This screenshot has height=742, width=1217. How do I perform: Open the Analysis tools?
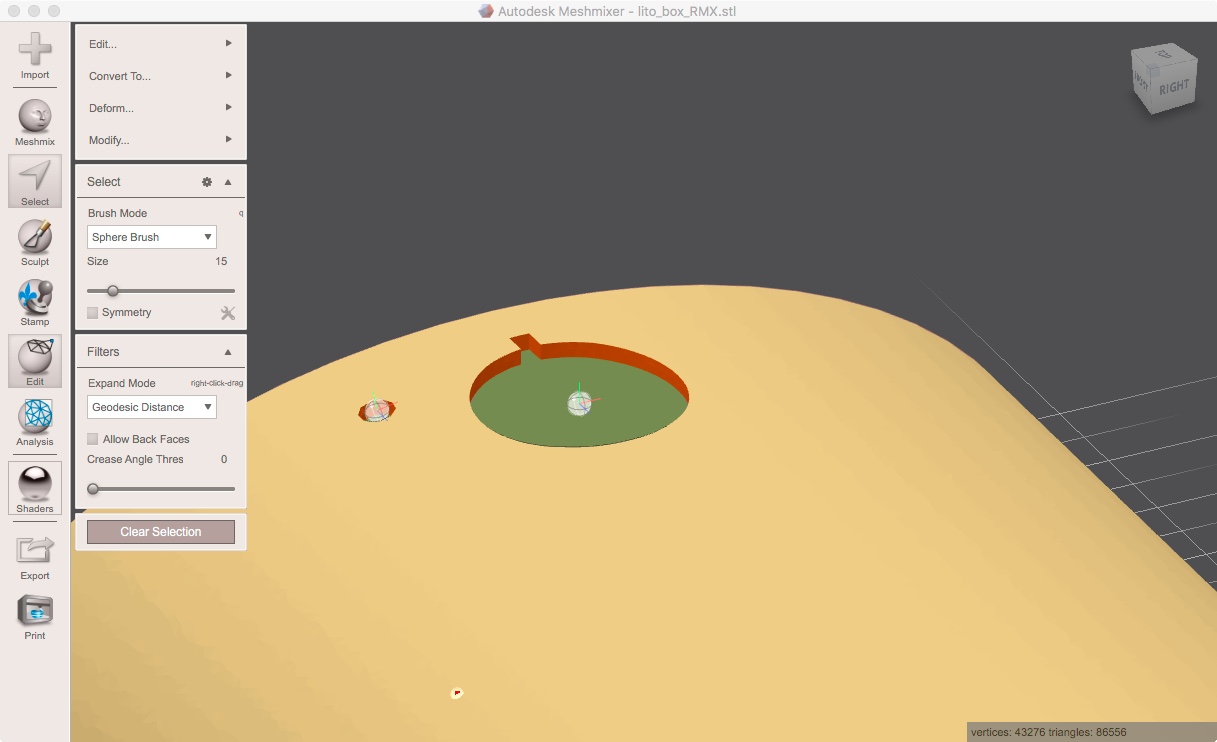point(34,422)
